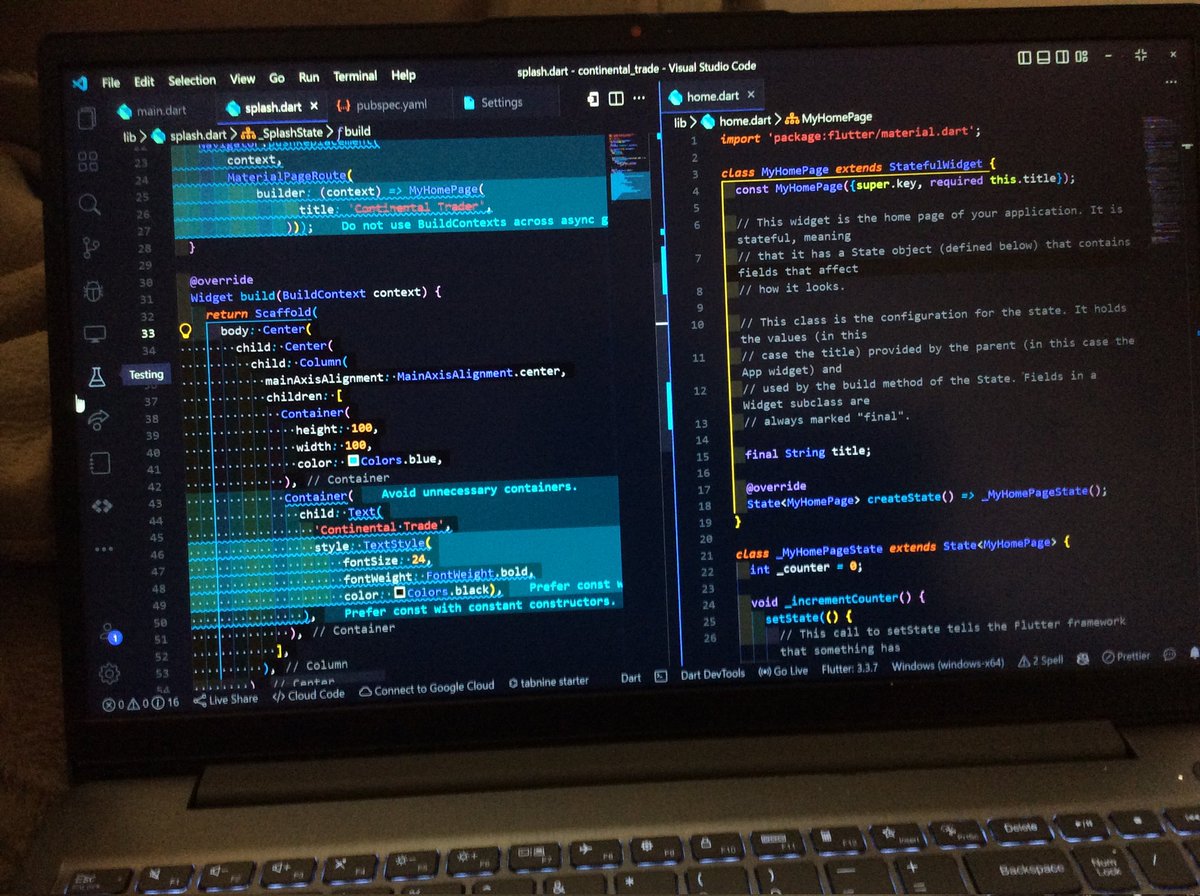This screenshot has height=896, width=1200.
Task: Click Live Share in status bar
Action: tap(225, 698)
